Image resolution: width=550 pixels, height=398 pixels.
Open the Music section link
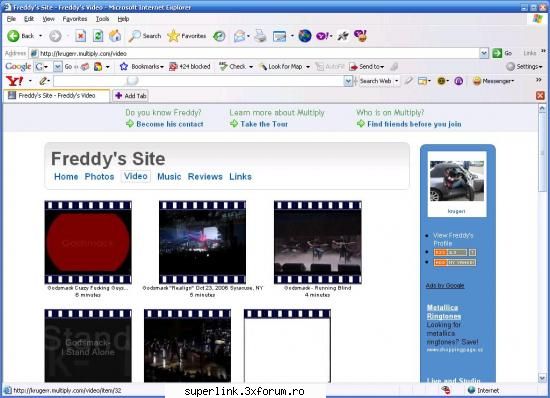pyautogui.click(x=169, y=177)
